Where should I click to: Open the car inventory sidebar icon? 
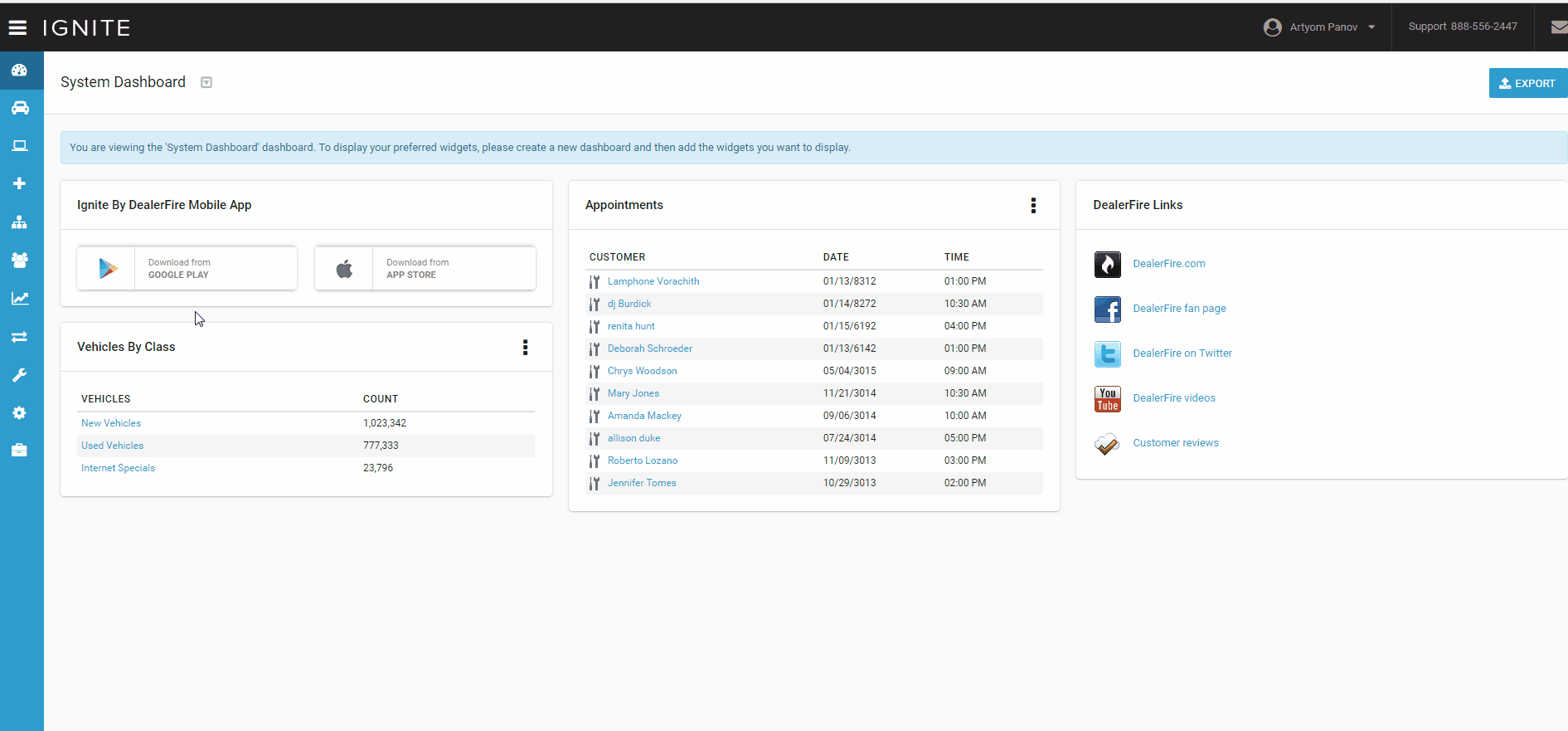(x=20, y=108)
